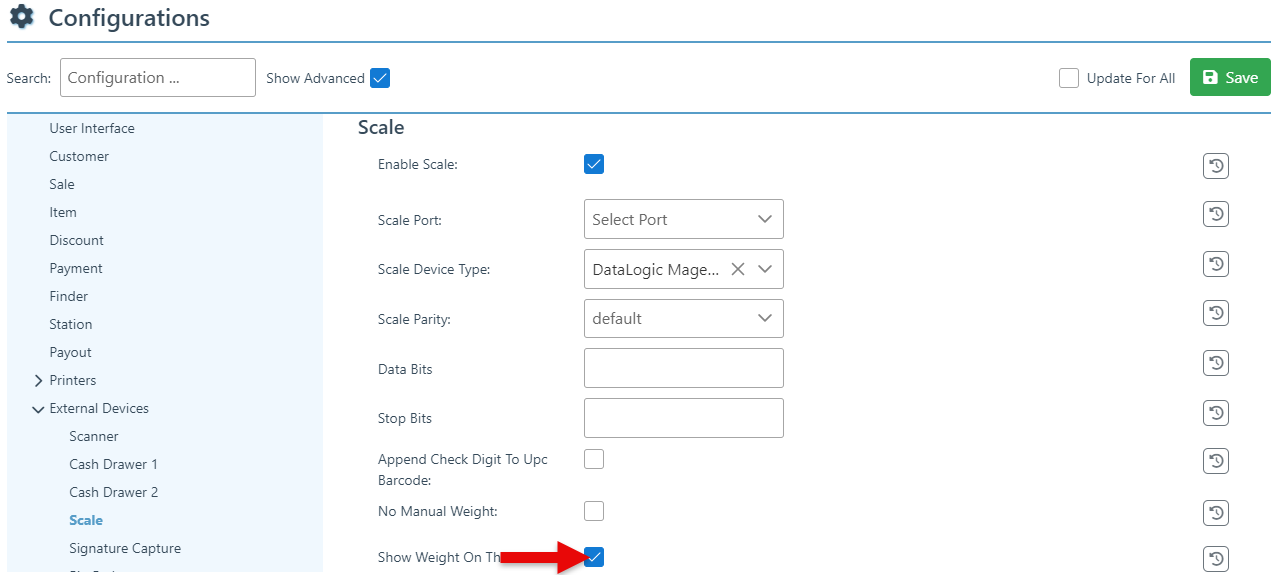Select Cash Drawer 1 in sidebar
The height and width of the screenshot is (575, 1273).
pyautogui.click(x=113, y=464)
